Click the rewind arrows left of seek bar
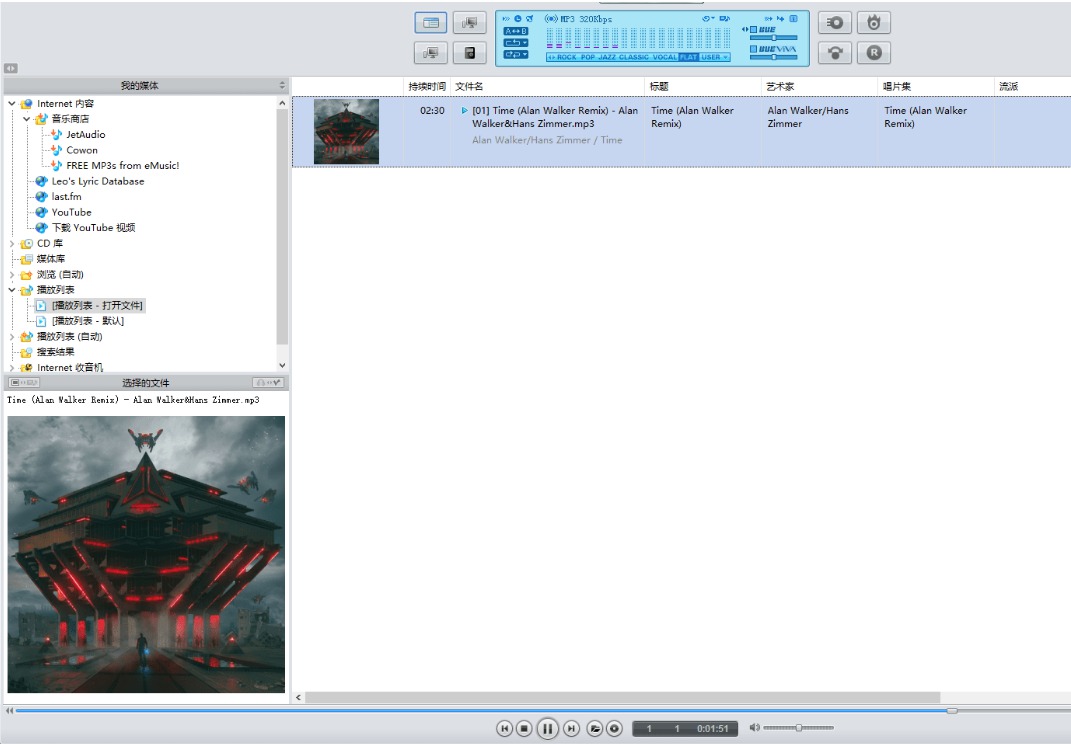This screenshot has height=744, width=1071. click(x=9, y=711)
